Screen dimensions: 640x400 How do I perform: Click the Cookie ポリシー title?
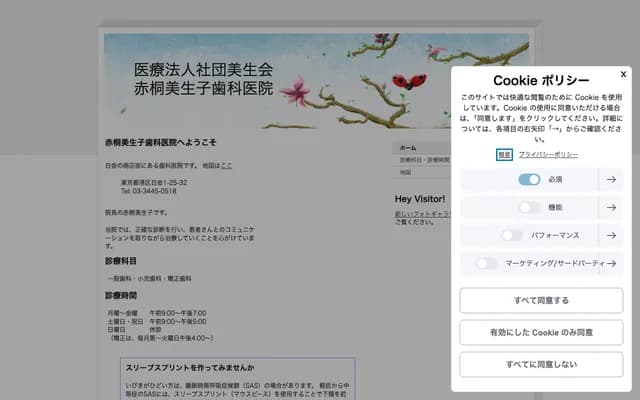tap(541, 80)
